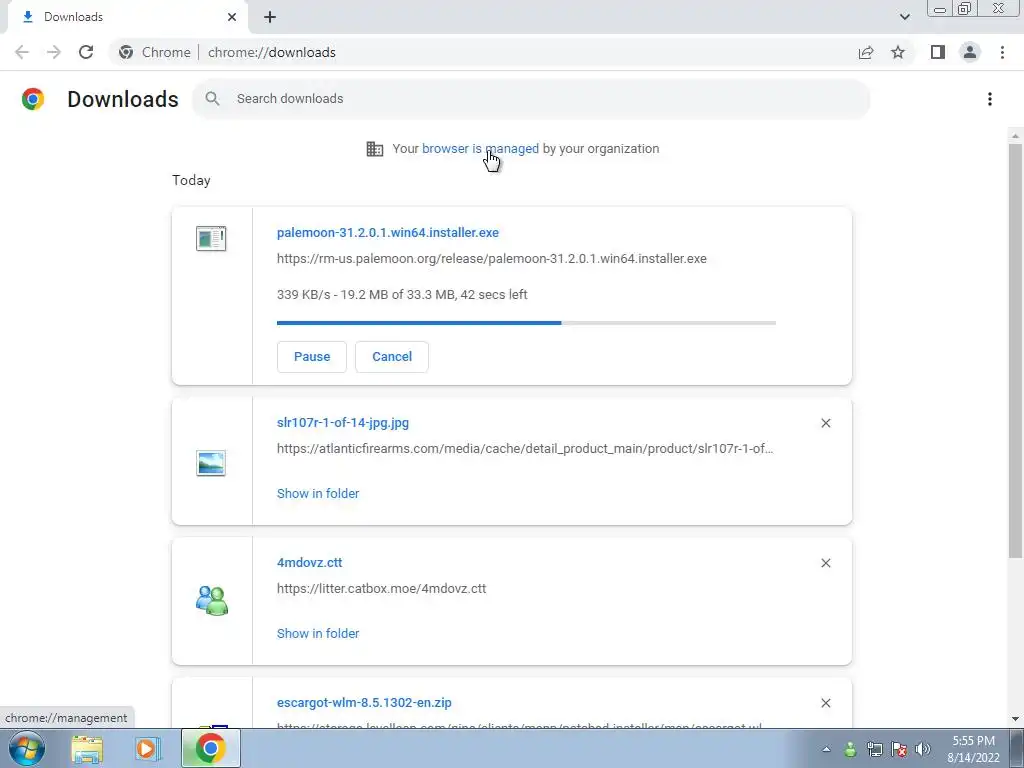This screenshot has height=768, width=1024.
Task: Click the Chrome logo beside Downloads
Action: 33,99
